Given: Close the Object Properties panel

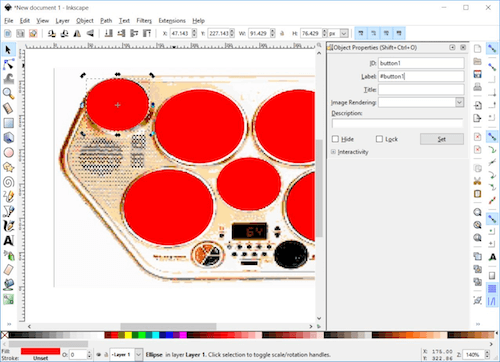Looking at the screenshot, I should [463, 47].
